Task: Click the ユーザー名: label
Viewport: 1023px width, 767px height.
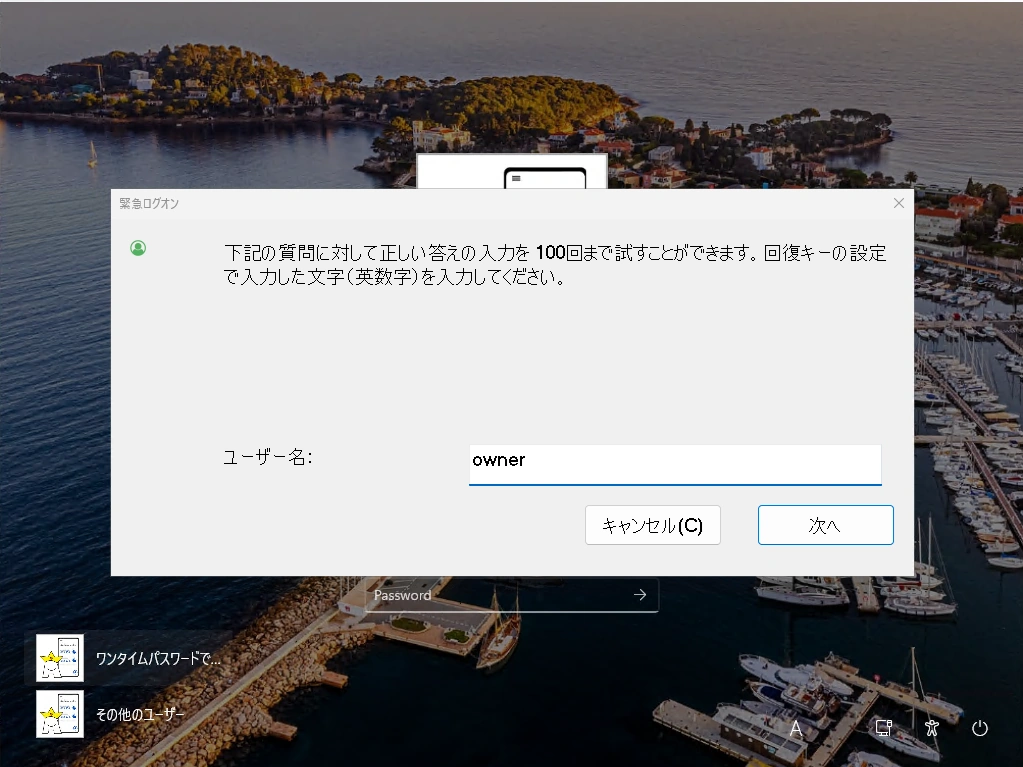Action: 267,457
